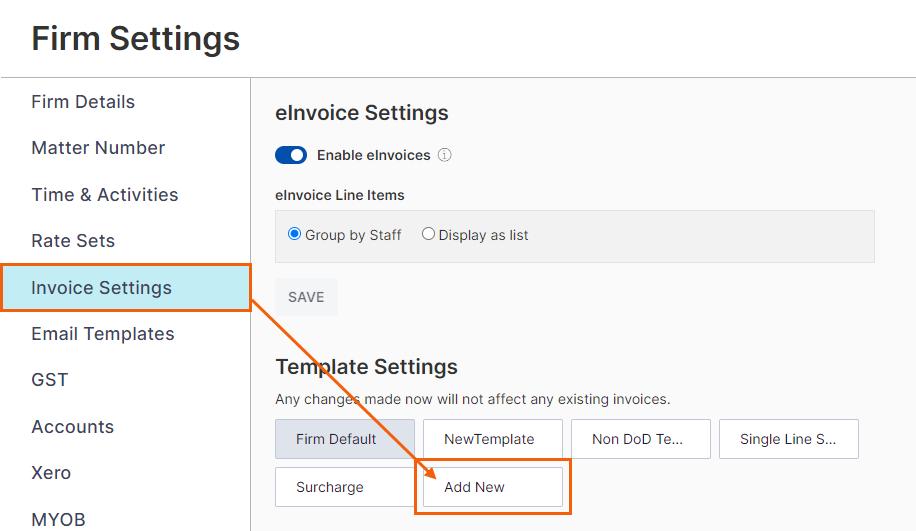Select the Display as list option
Image resolution: width=916 pixels, height=531 pixels.
coord(428,234)
